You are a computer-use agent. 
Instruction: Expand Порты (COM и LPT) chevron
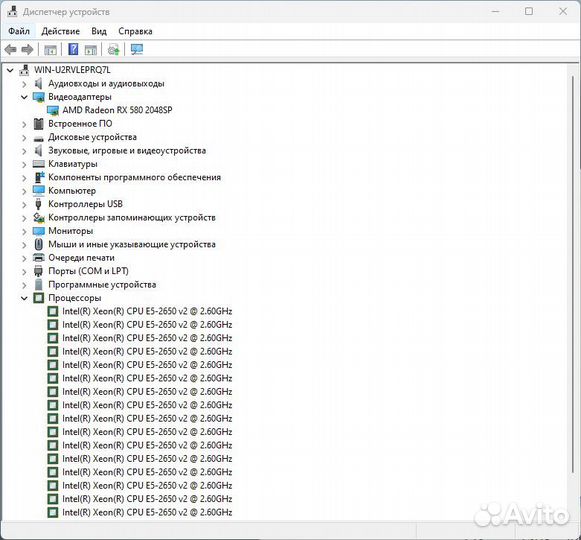tap(24, 272)
